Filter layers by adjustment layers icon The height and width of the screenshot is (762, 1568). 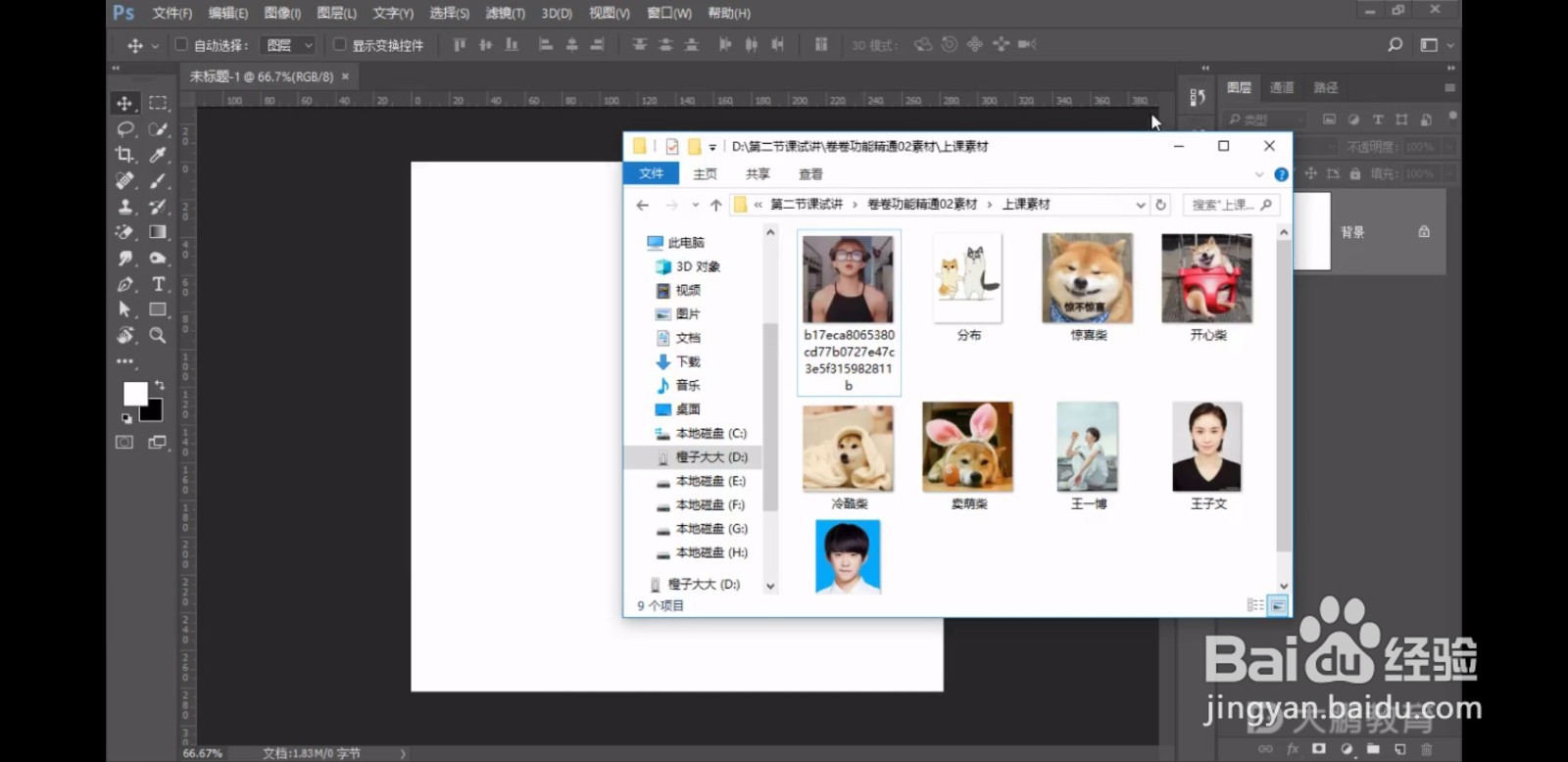click(x=1353, y=119)
